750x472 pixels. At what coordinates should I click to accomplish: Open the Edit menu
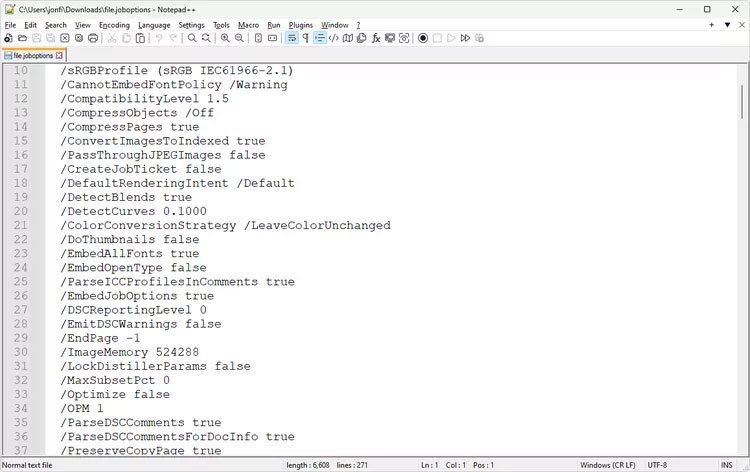click(31, 25)
